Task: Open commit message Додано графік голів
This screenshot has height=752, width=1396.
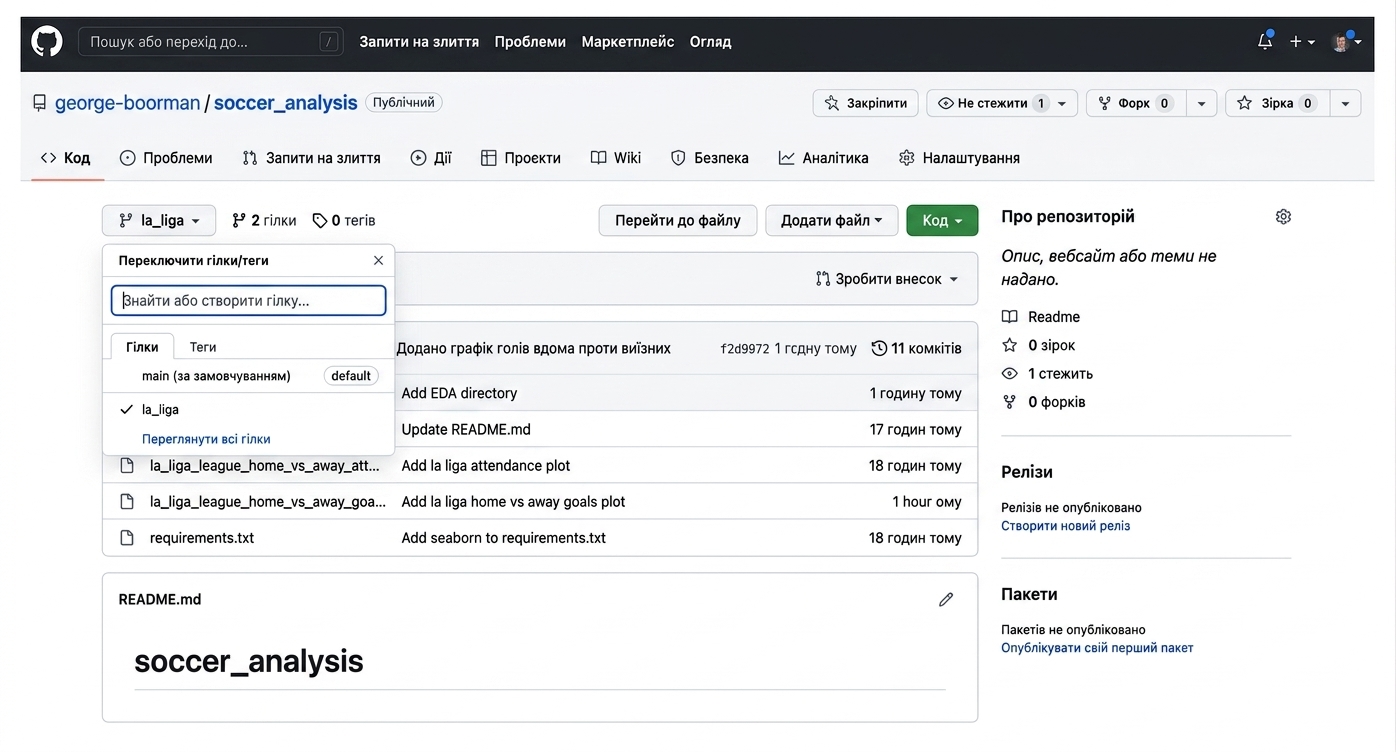Action: [534, 349]
